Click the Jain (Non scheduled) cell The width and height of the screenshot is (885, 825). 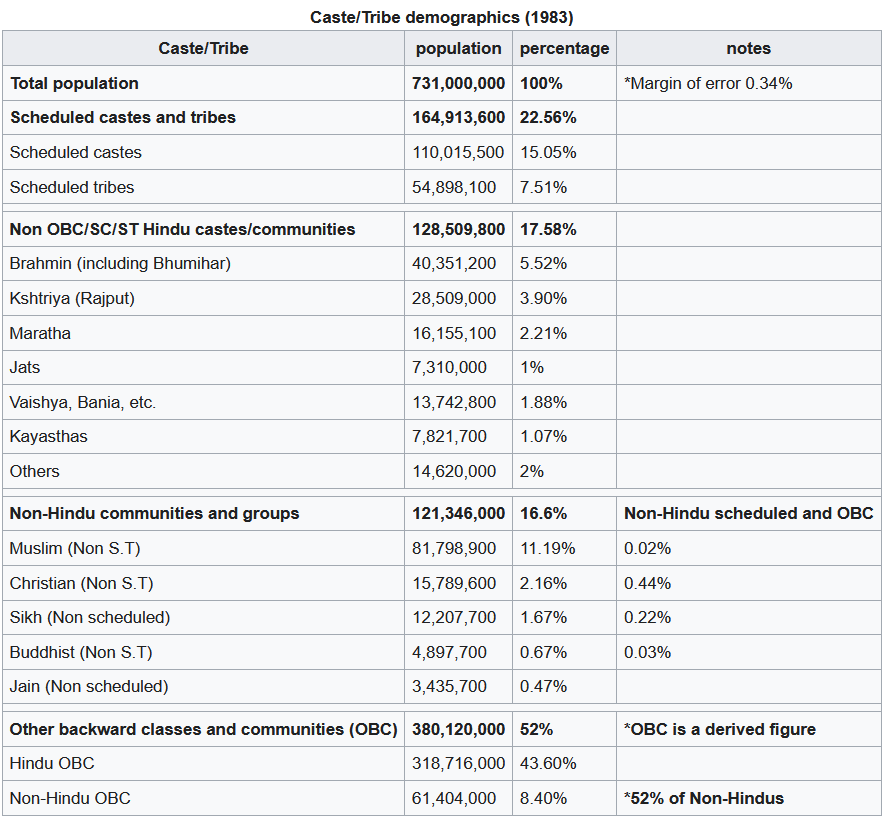pos(89,686)
